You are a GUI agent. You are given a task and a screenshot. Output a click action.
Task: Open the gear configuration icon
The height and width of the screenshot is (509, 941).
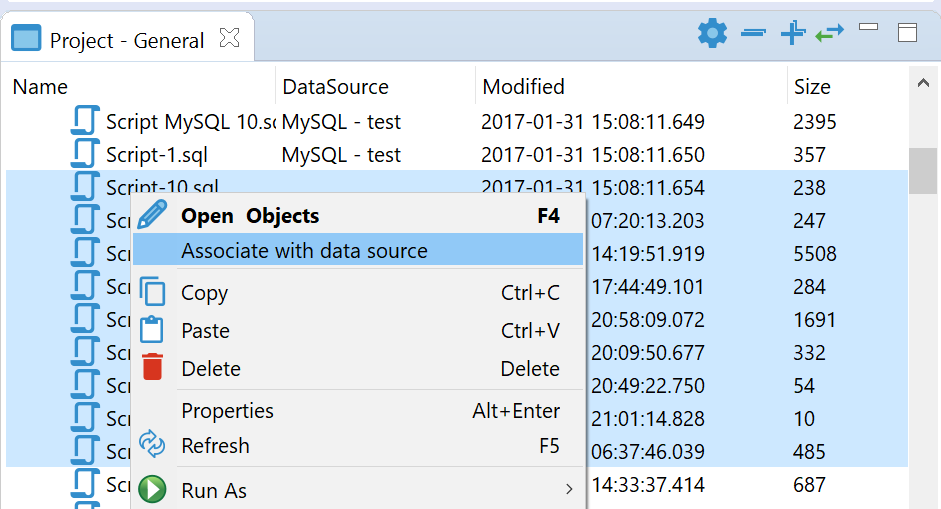coord(712,33)
